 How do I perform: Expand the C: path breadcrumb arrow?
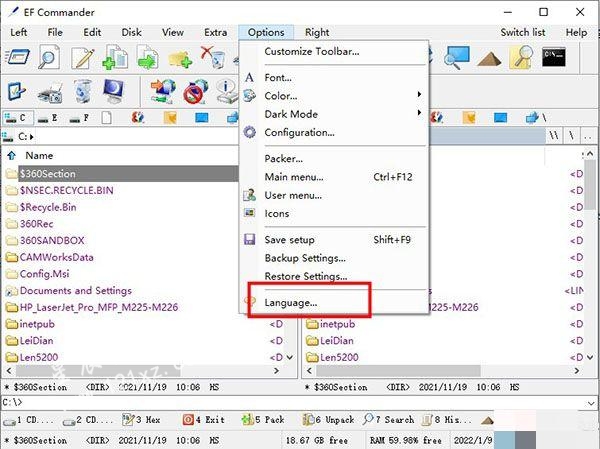(x=31, y=137)
